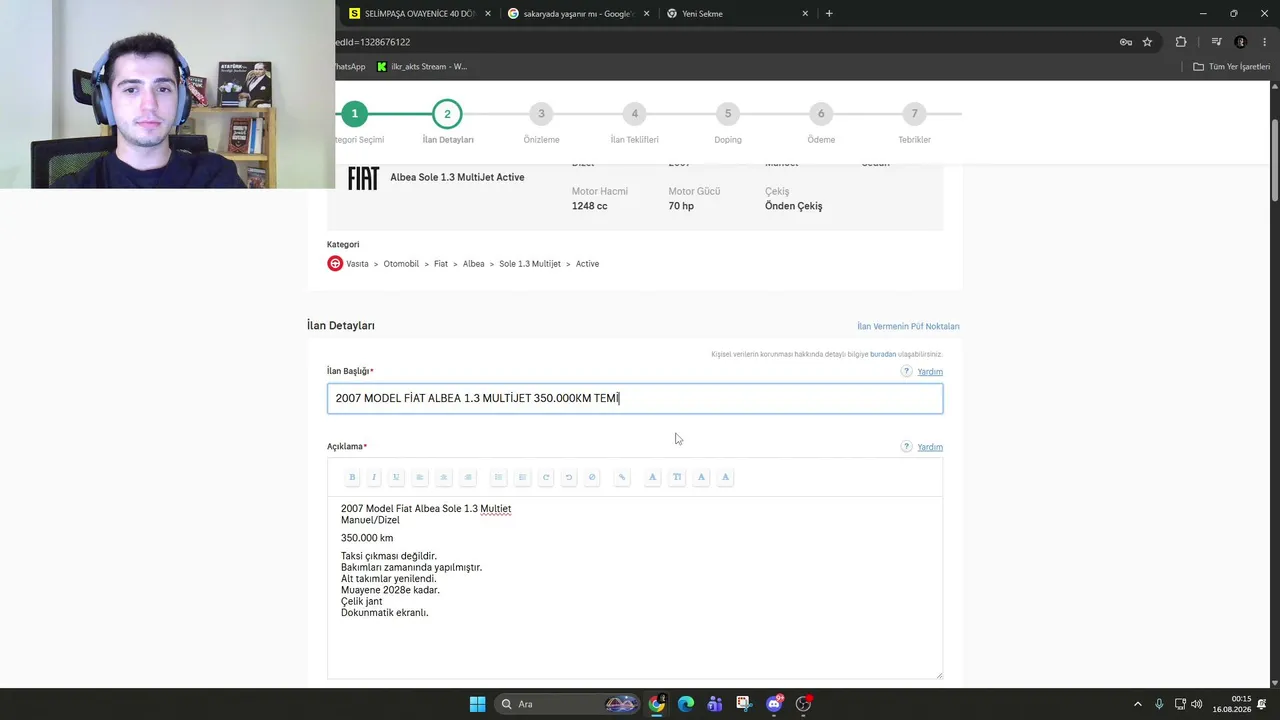Click Otomobil in the category breadcrumb
This screenshot has width=1280, height=720.
tap(401, 264)
